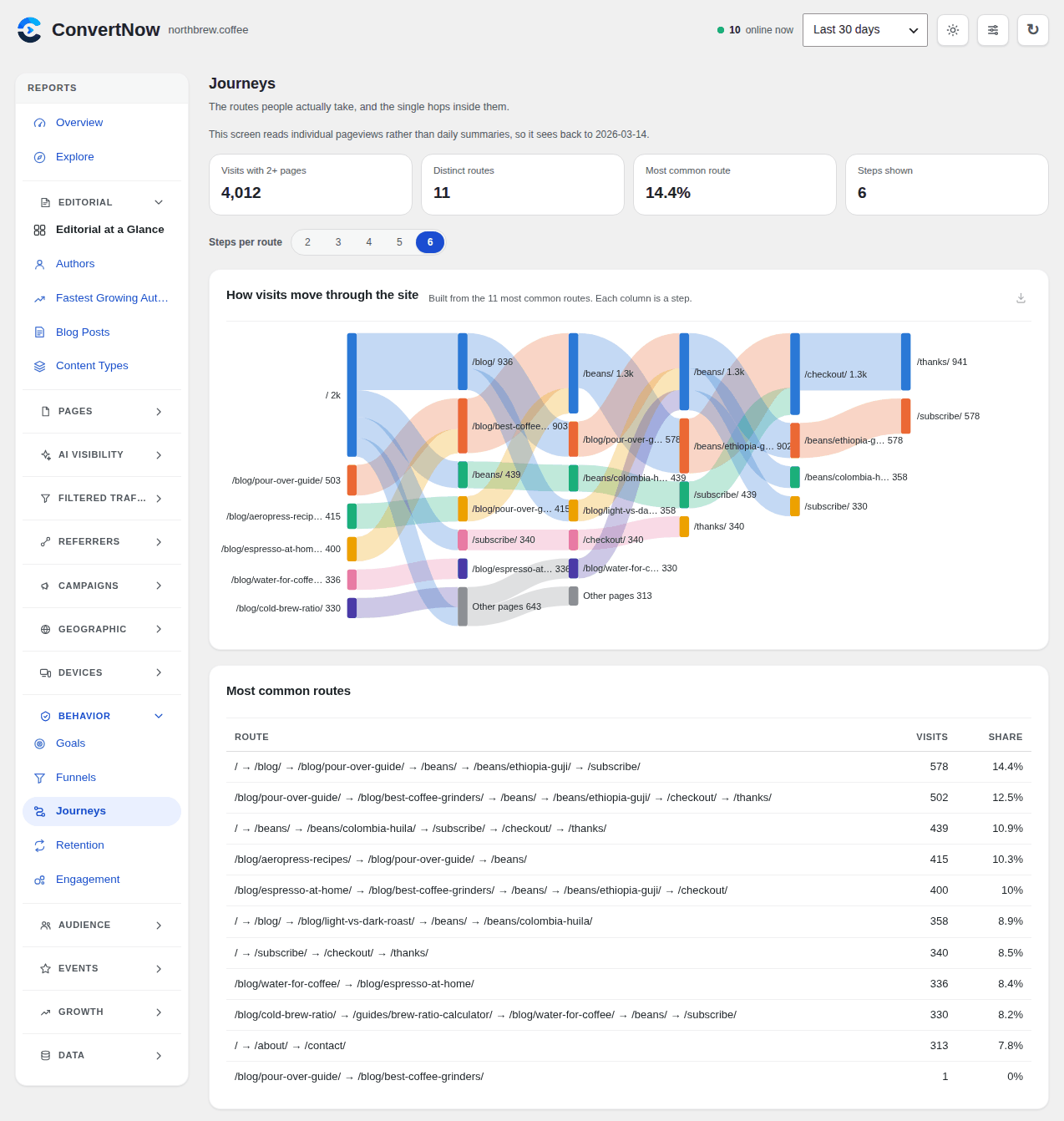
Task: Set steps per route to 3
Action: (x=338, y=242)
